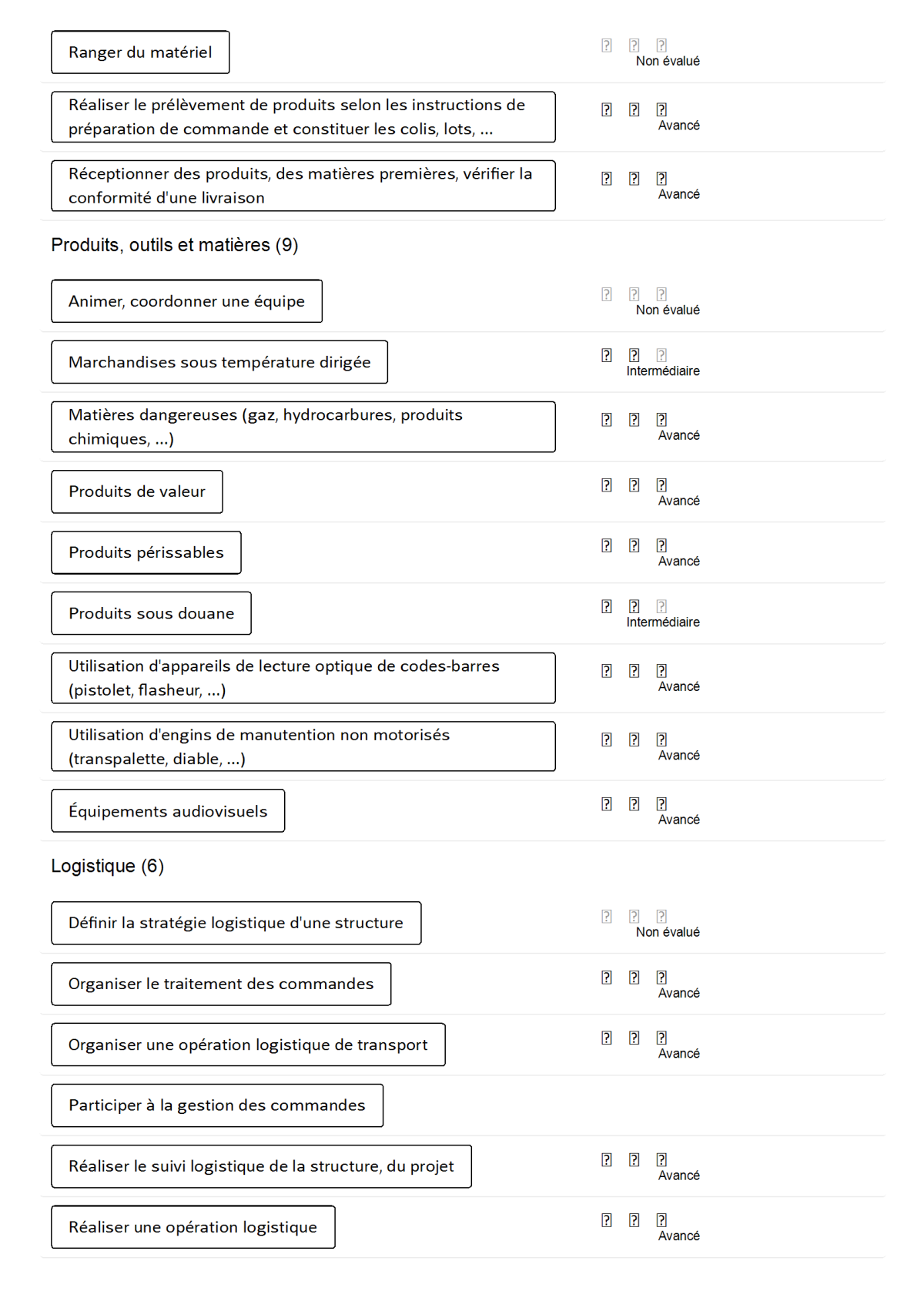Click the Non évalué label for Ranger du matériel
The image size is (924, 1308).
click(668, 62)
